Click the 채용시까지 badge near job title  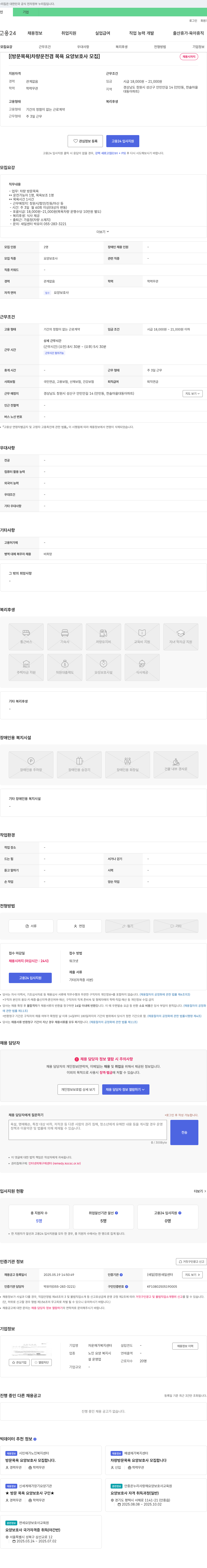[189, 57]
